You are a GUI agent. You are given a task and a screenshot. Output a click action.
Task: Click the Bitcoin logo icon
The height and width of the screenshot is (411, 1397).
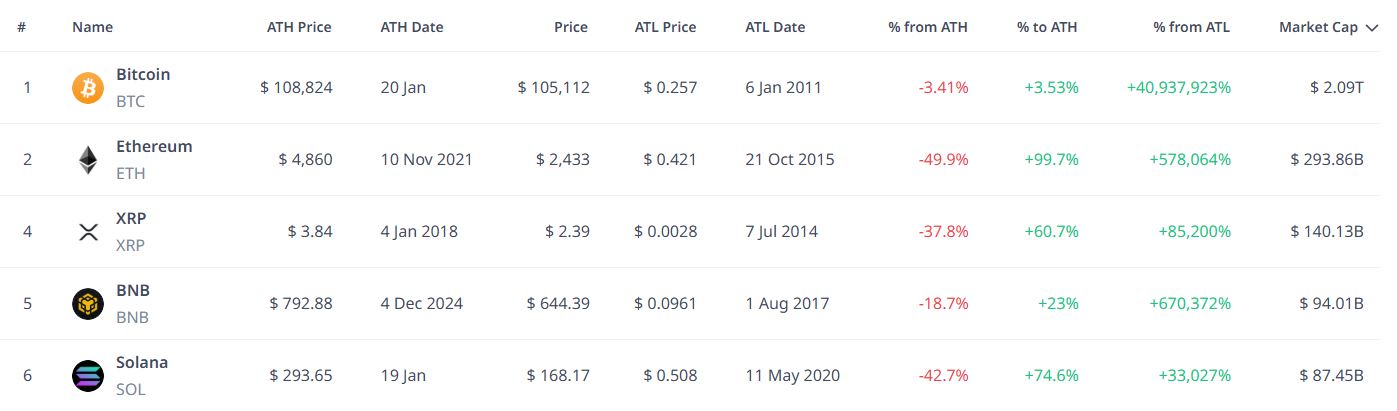click(88, 88)
